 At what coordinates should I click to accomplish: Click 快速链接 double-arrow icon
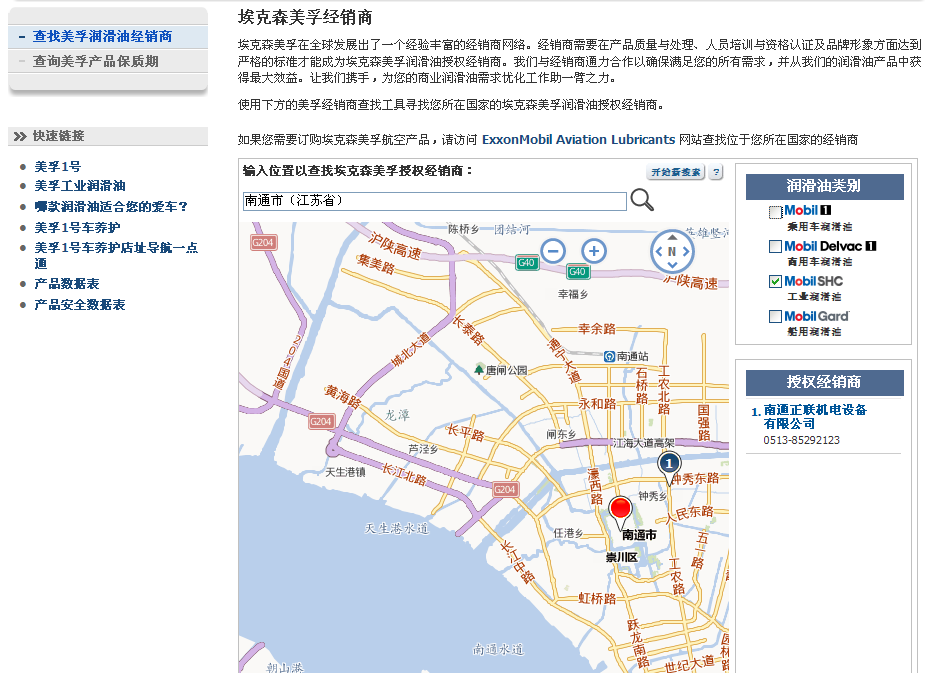coord(21,136)
